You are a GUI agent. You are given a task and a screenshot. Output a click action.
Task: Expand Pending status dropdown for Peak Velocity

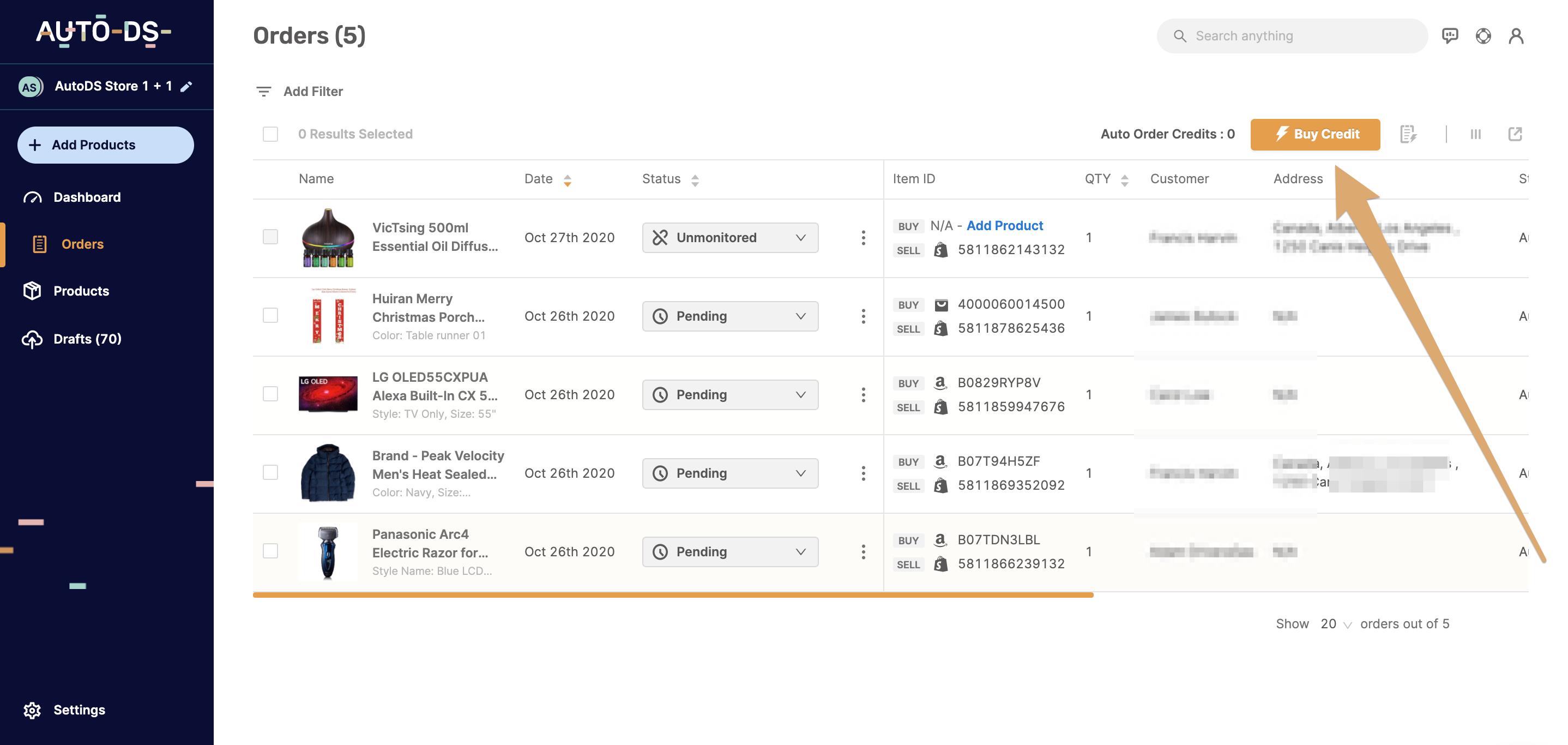[x=730, y=473]
